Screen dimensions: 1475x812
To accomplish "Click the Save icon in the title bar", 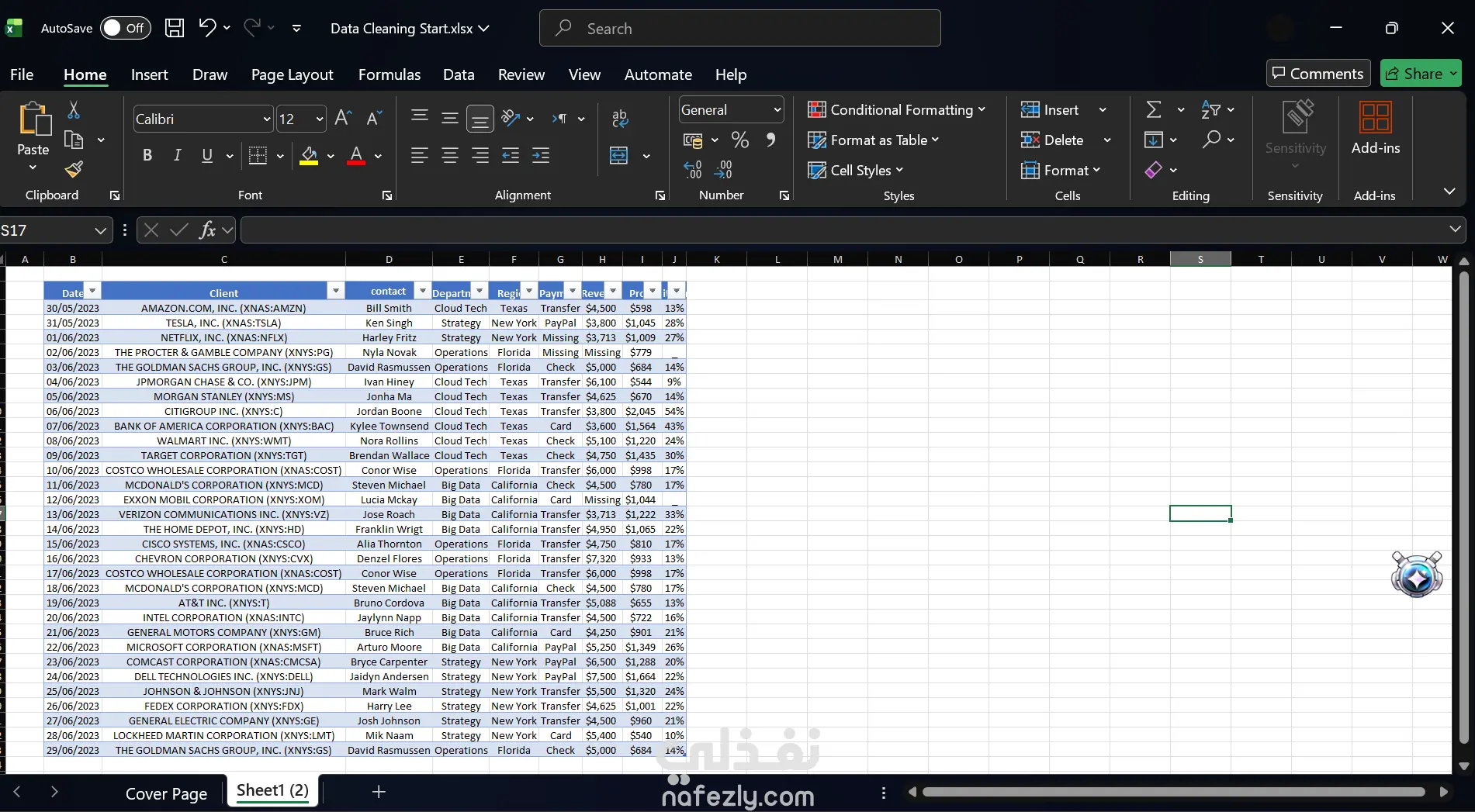I will (175, 28).
